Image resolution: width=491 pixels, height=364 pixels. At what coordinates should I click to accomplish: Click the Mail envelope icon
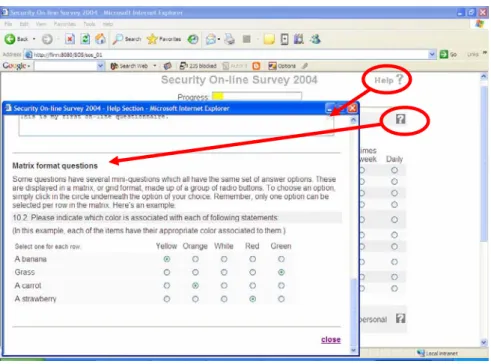click(211, 39)
